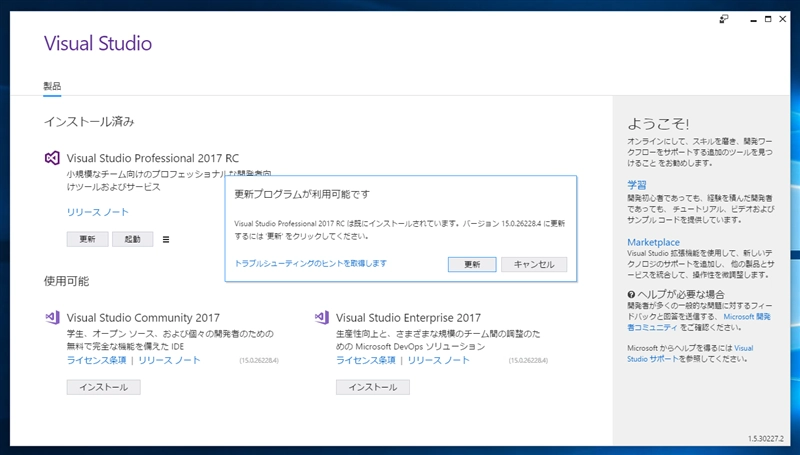
Task: Minimize the Visual Studio installer window
Action: (x=753, y=20)
